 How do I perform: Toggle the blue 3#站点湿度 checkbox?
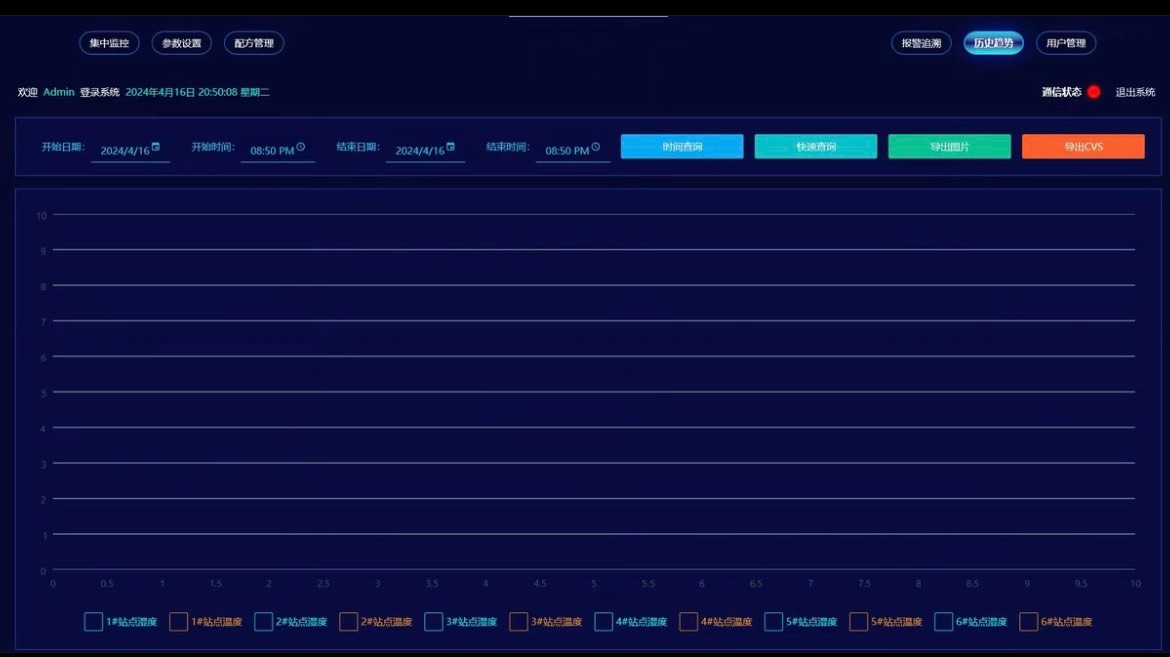point(434,621)
